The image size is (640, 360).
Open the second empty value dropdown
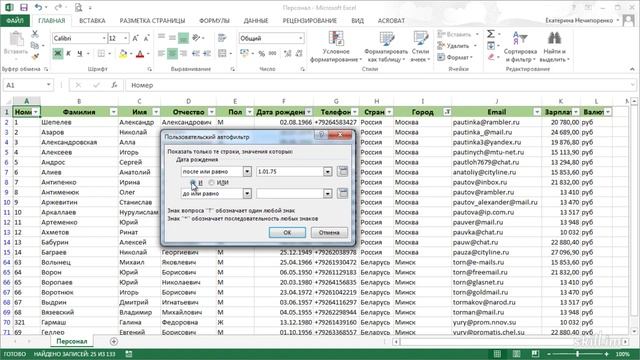[x=328, y=193]
